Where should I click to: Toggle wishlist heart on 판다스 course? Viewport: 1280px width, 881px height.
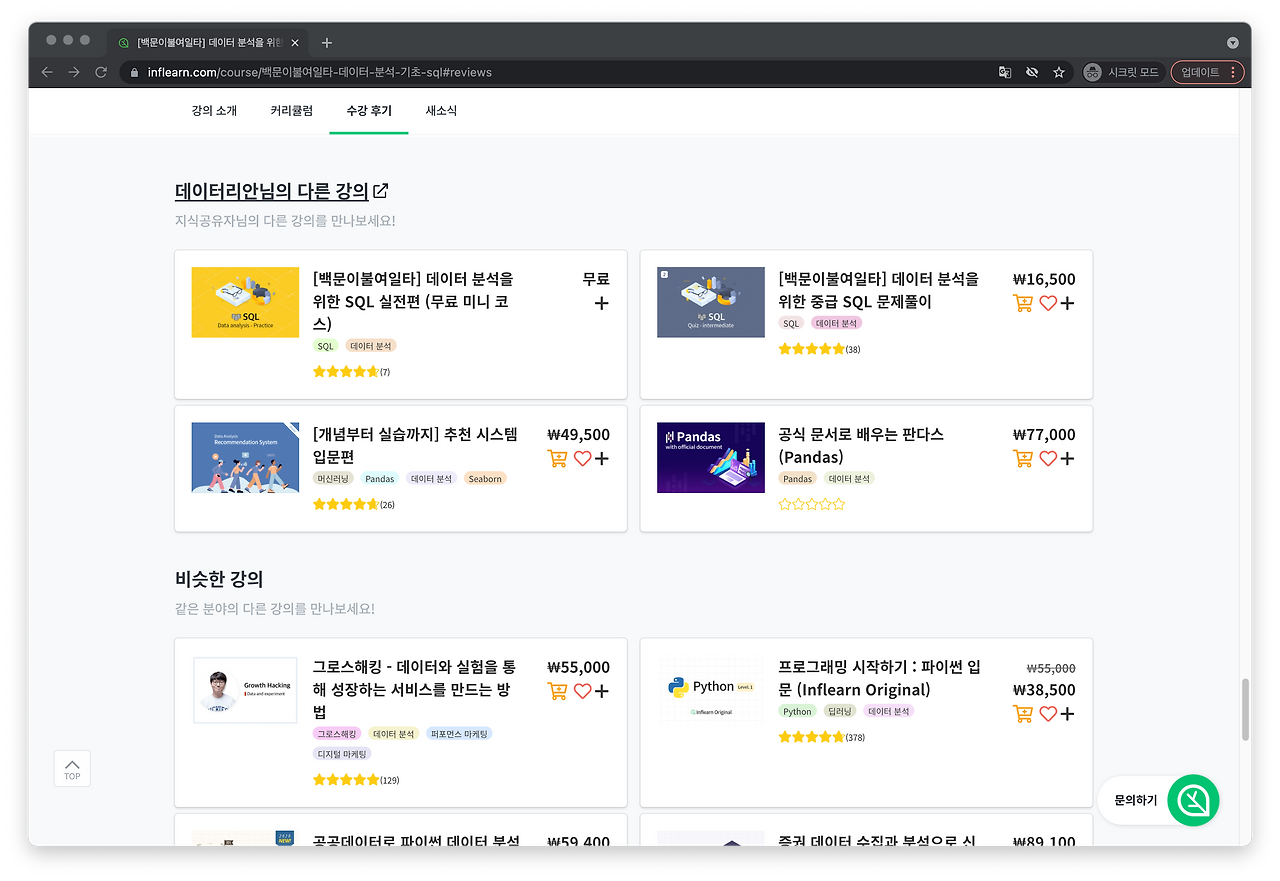tap(1047, 458)
